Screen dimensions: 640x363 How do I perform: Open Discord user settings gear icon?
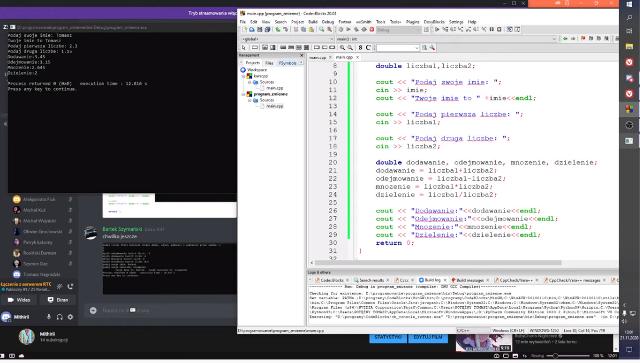click(x=70, y=317)
